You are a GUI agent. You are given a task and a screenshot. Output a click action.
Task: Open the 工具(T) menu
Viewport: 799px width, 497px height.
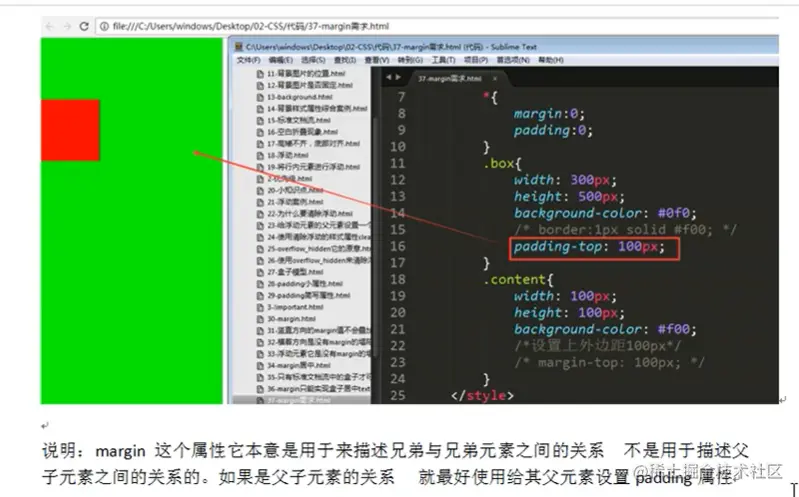click(x=443, y=60)
